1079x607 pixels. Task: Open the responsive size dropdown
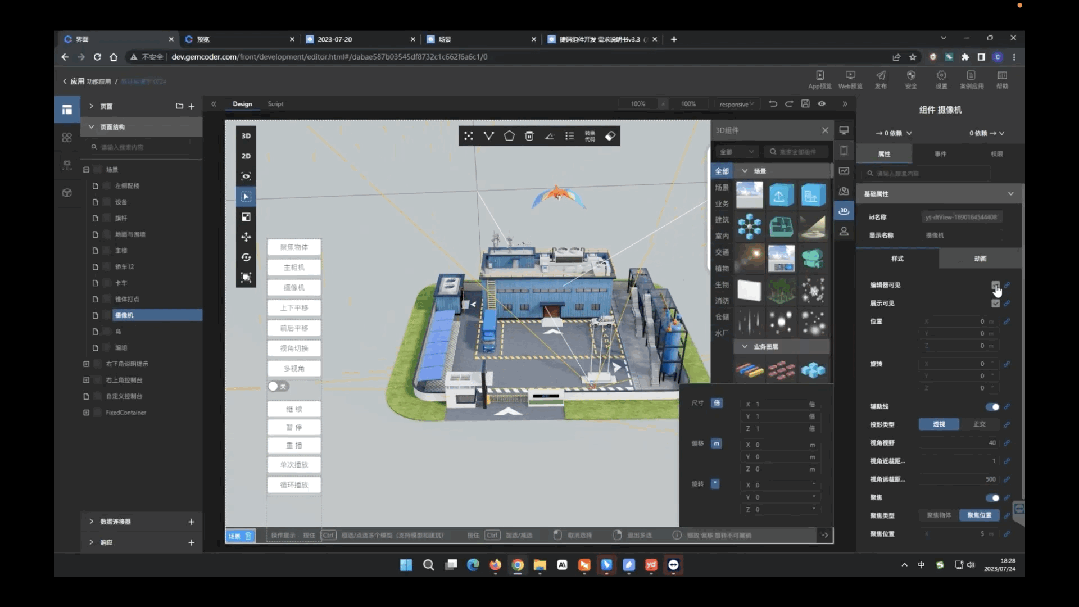[x=736, y=105]
